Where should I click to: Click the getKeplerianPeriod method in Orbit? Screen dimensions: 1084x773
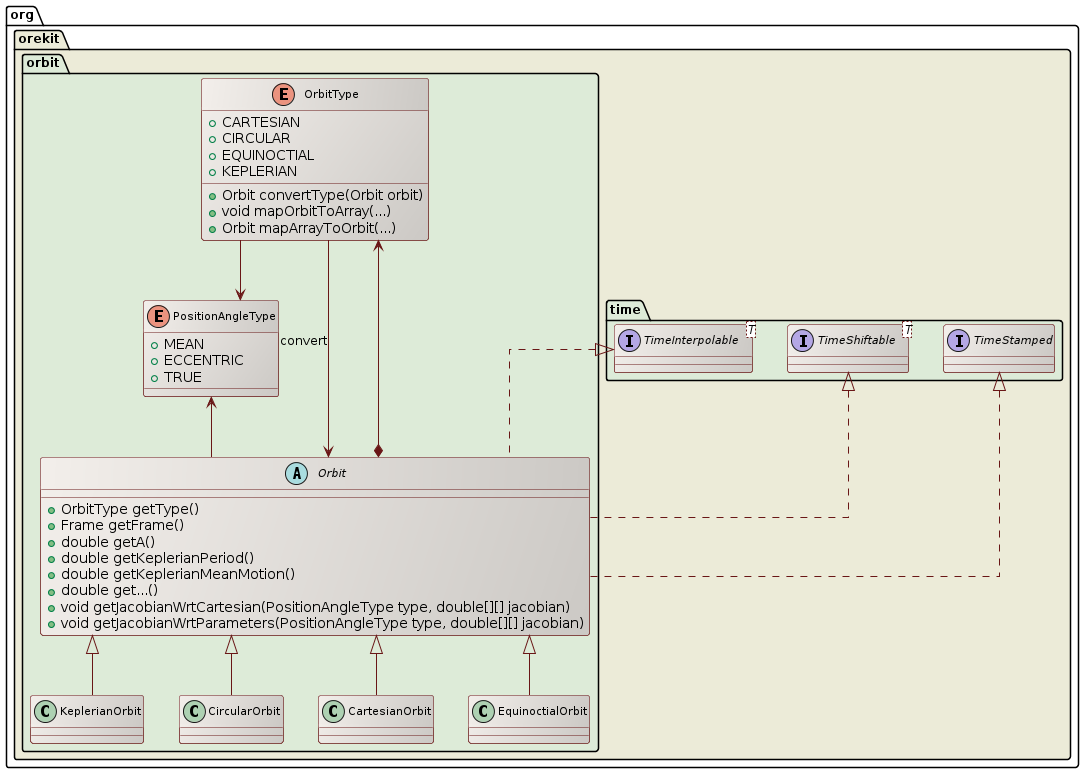157,558
